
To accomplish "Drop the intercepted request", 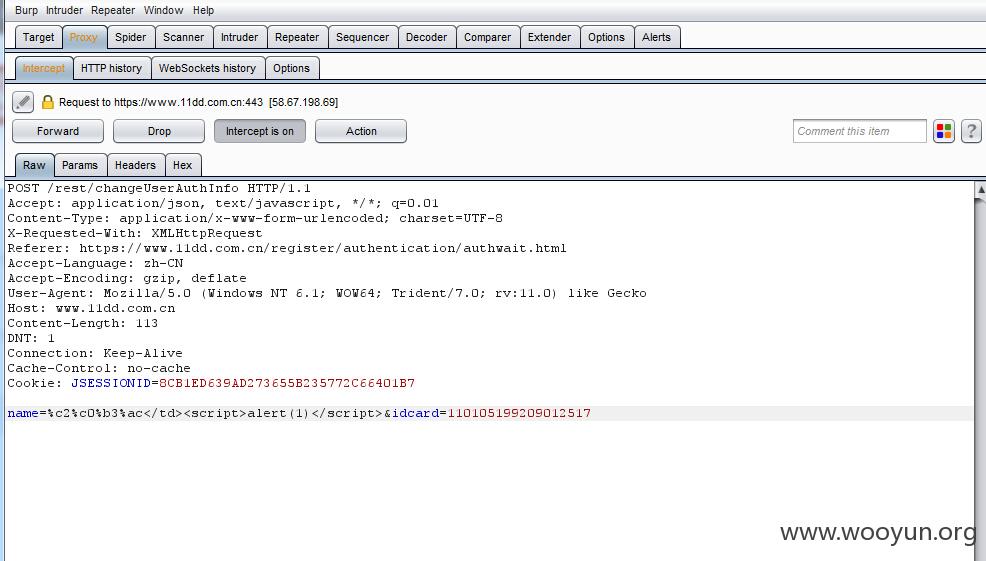I will (159, 131).
